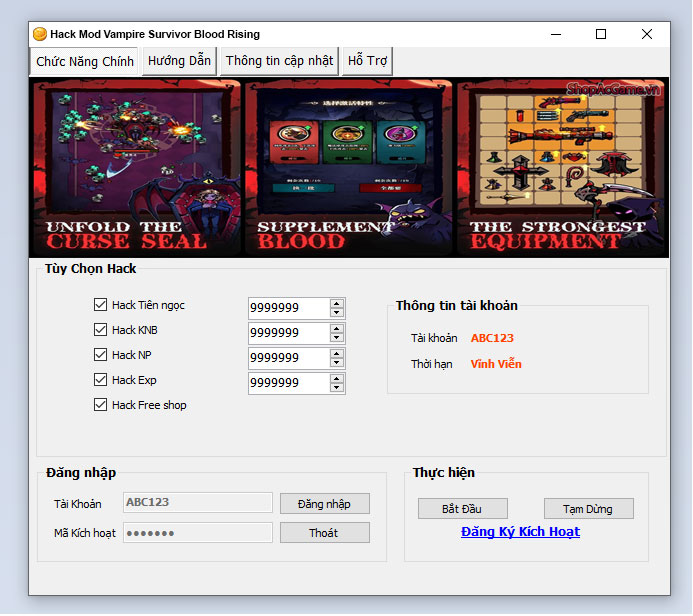Decrement the Hack KNB value arrow
This screenshot has height=616, width=693.
pyautogui.click(x=337, y=338)
